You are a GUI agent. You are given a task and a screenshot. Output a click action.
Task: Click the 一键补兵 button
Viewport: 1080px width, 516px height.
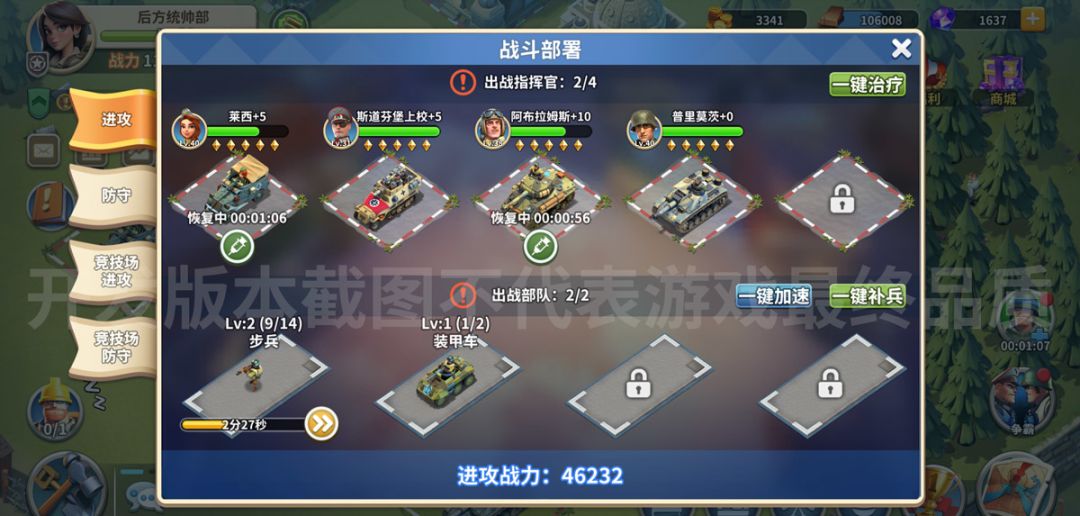pyautogui.click(x=867, y=296)
